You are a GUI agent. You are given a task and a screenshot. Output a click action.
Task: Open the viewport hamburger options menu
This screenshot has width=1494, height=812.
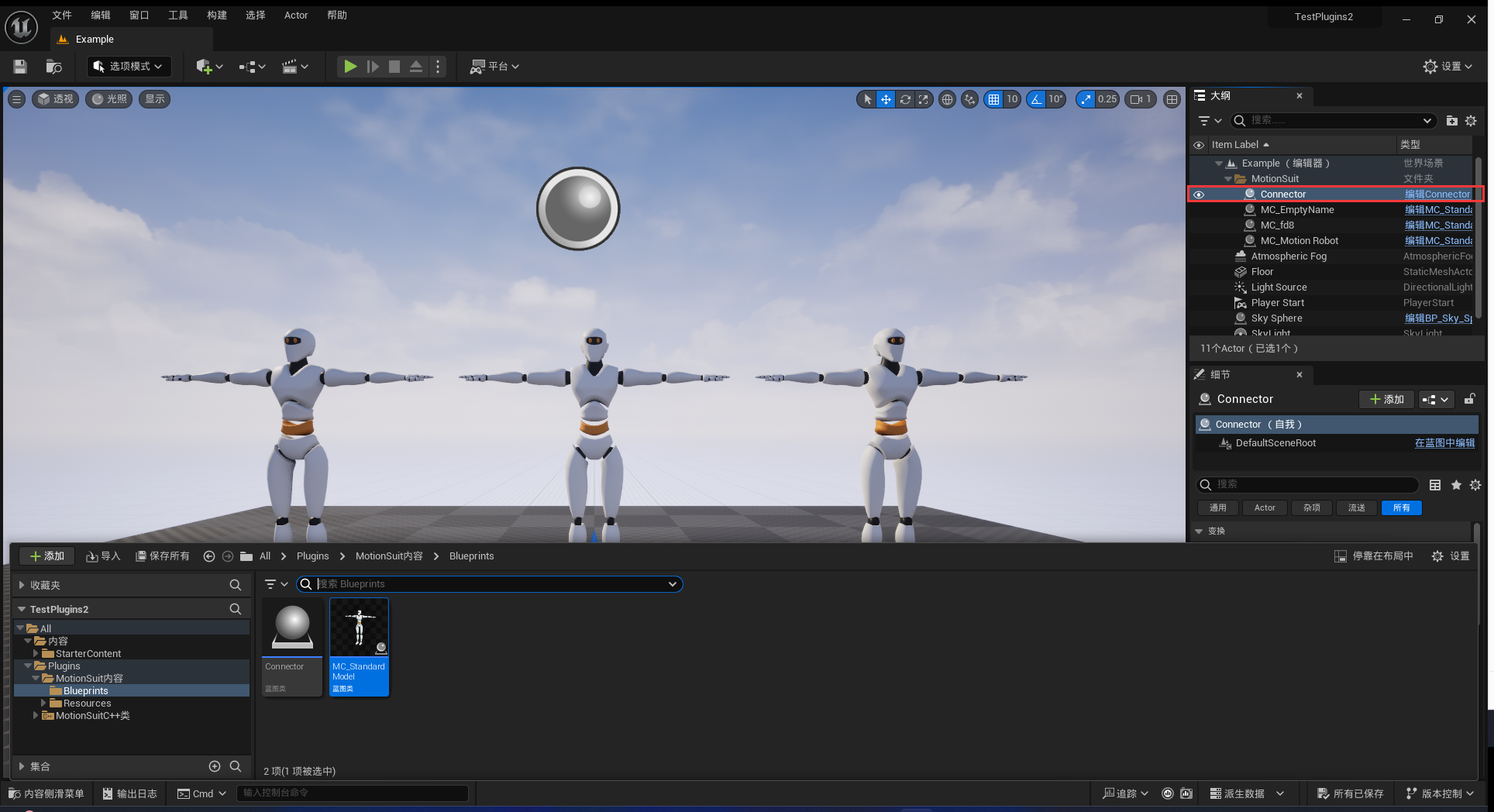16,99
